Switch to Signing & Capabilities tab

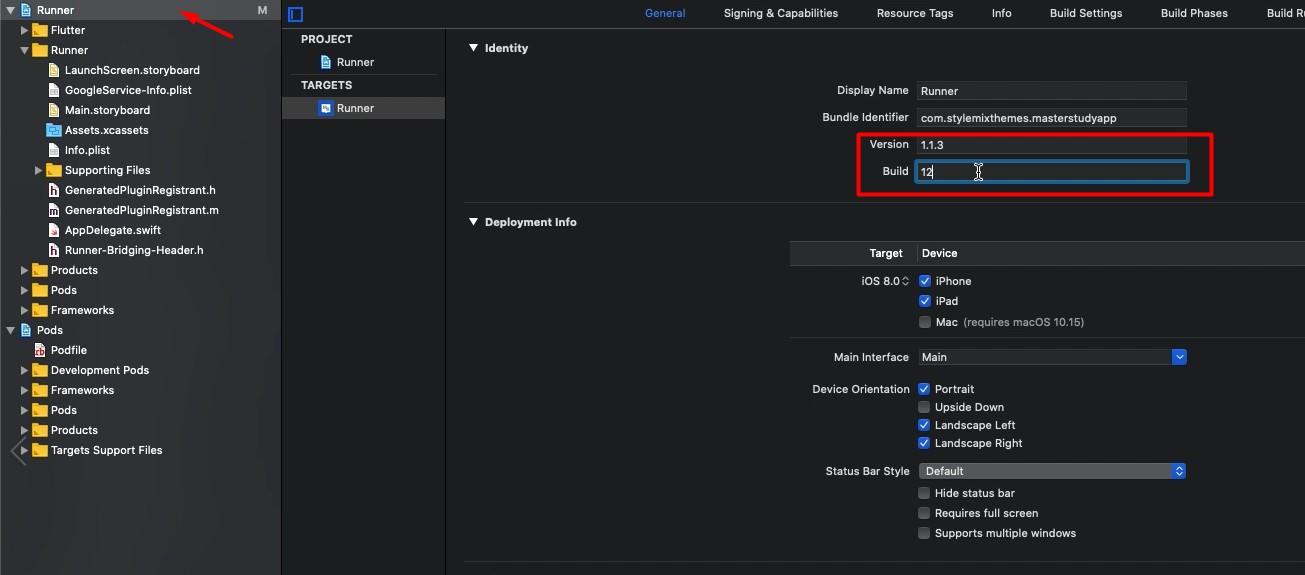point(780,13)
